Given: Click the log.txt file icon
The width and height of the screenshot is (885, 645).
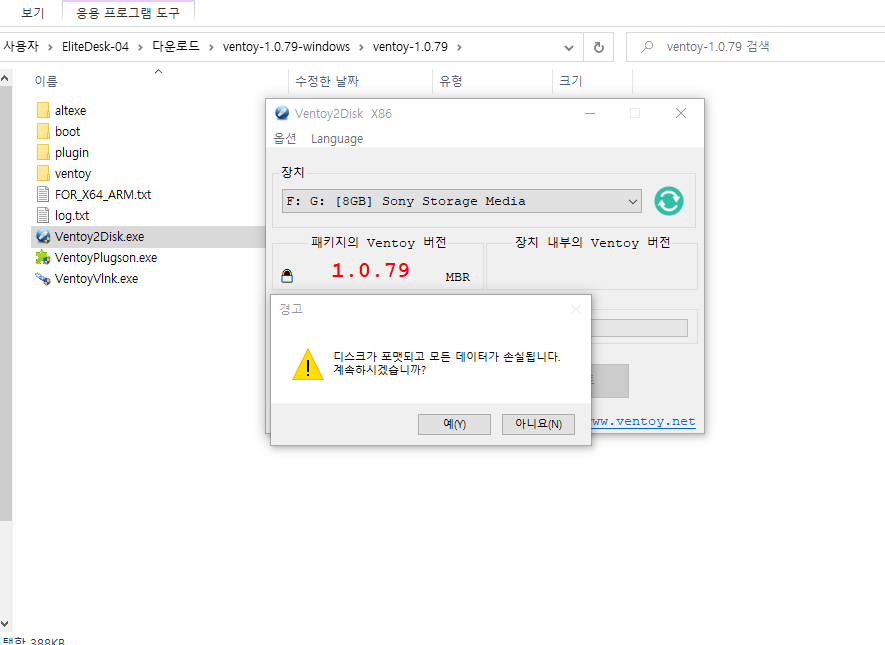Looking at the screenshot, I should [43, 215].
